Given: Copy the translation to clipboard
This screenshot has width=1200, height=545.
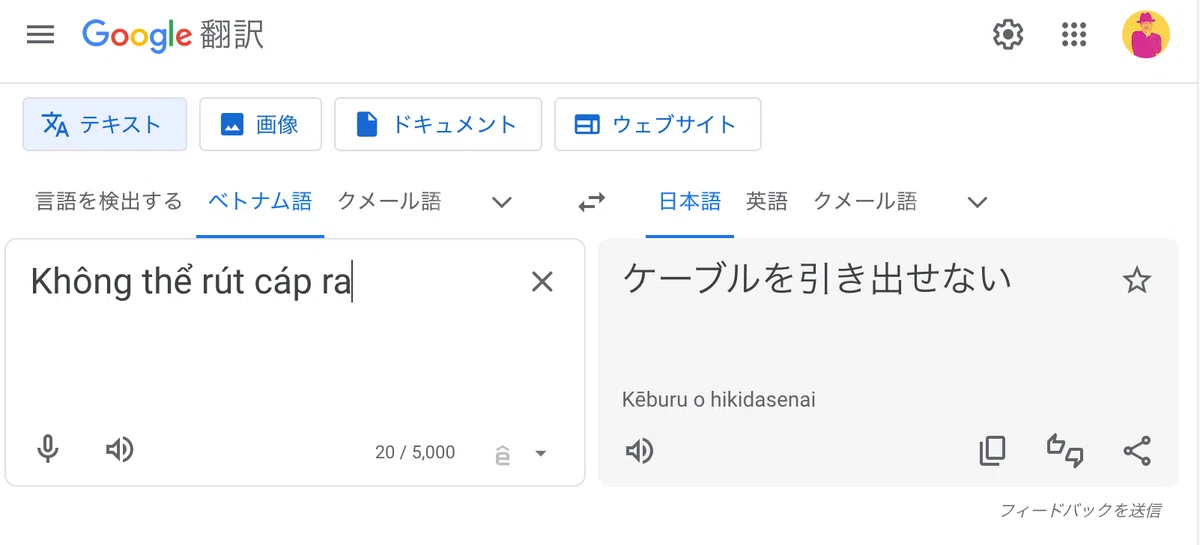Looking at the screenshot, I should pos(992,451).
